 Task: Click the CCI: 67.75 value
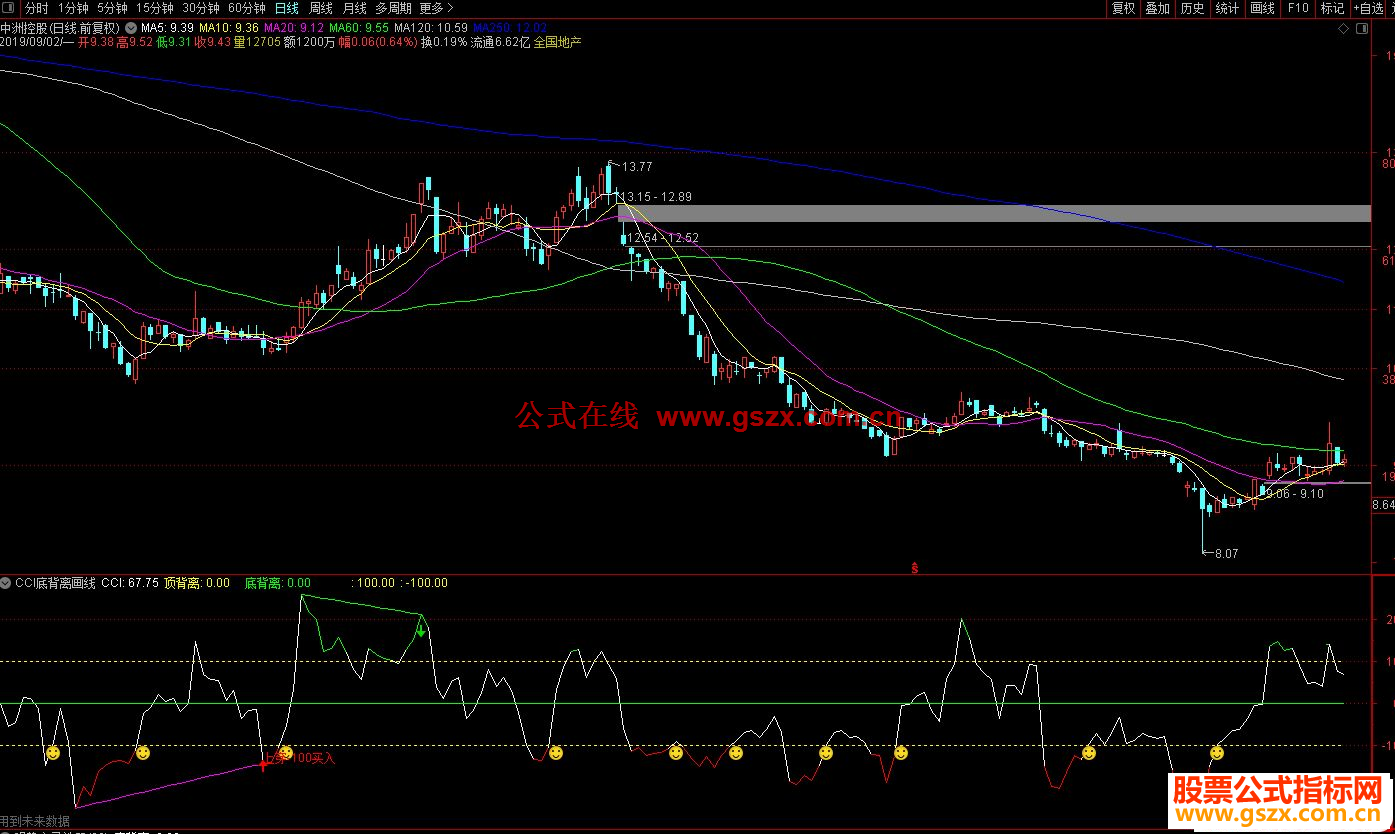130,583
